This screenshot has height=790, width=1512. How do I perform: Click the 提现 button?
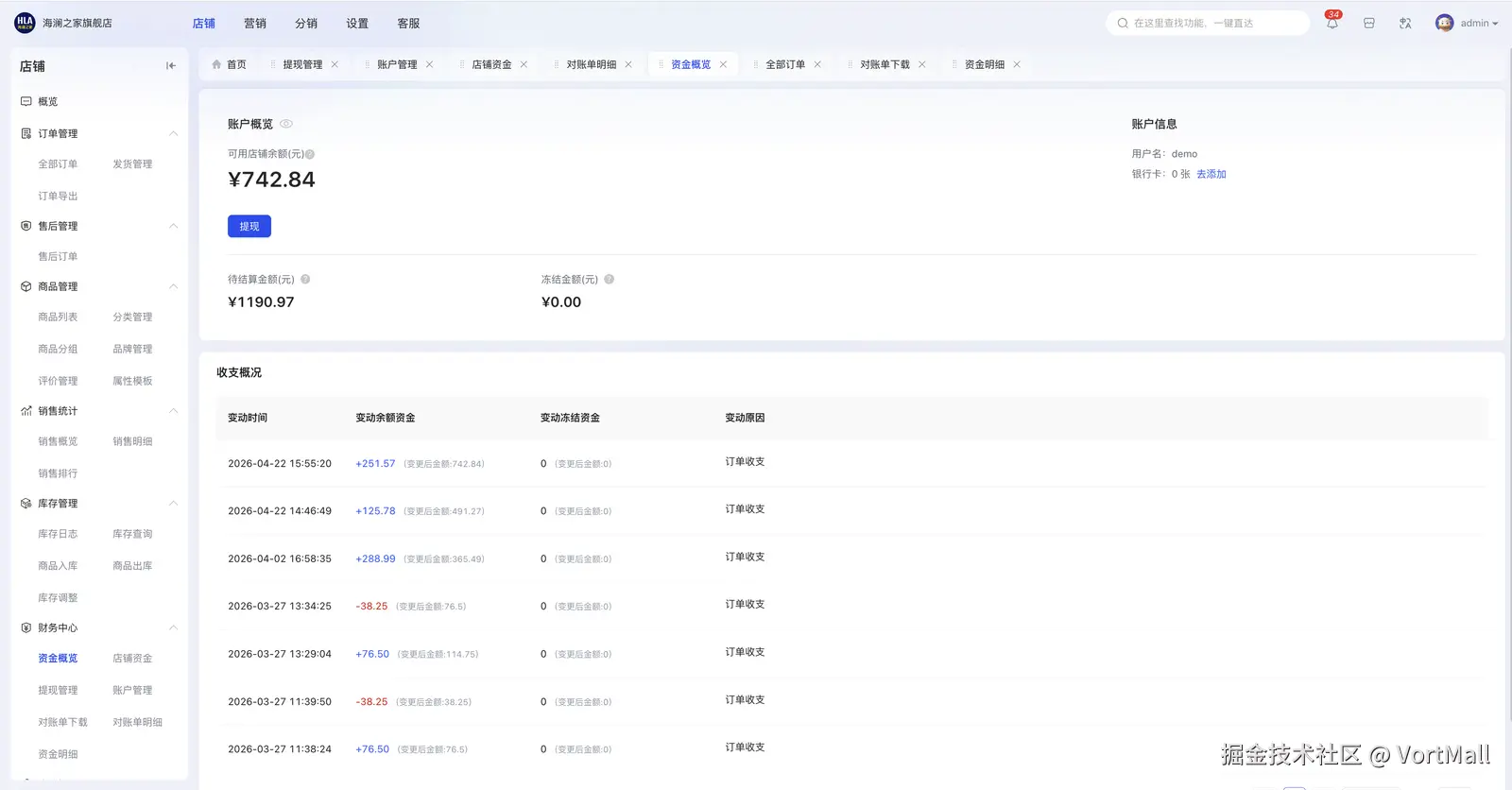point(249,226)
